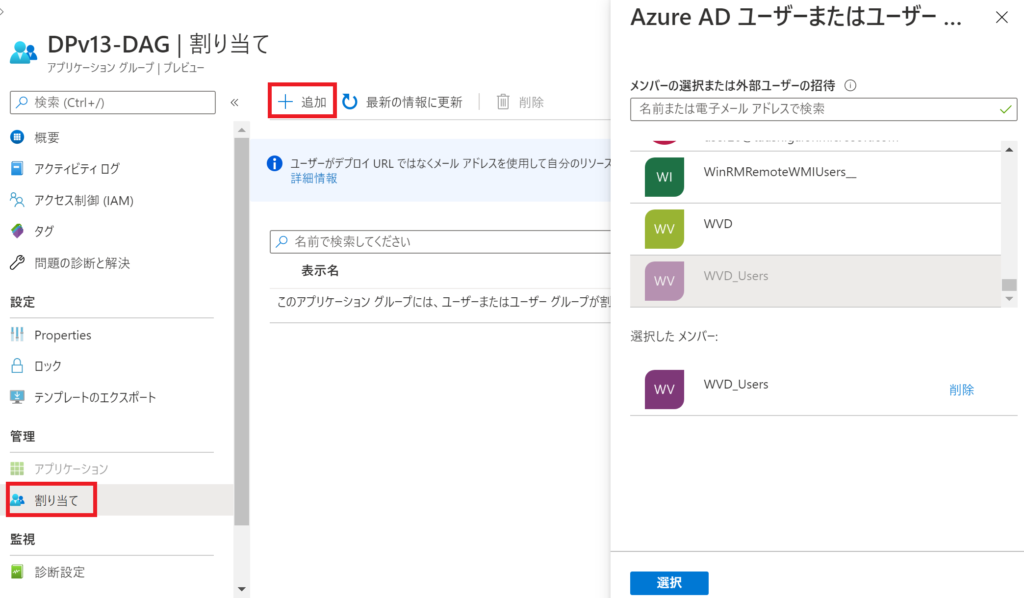Click the 検索 (Ctrl+/) search box

[x=112, y=102]
